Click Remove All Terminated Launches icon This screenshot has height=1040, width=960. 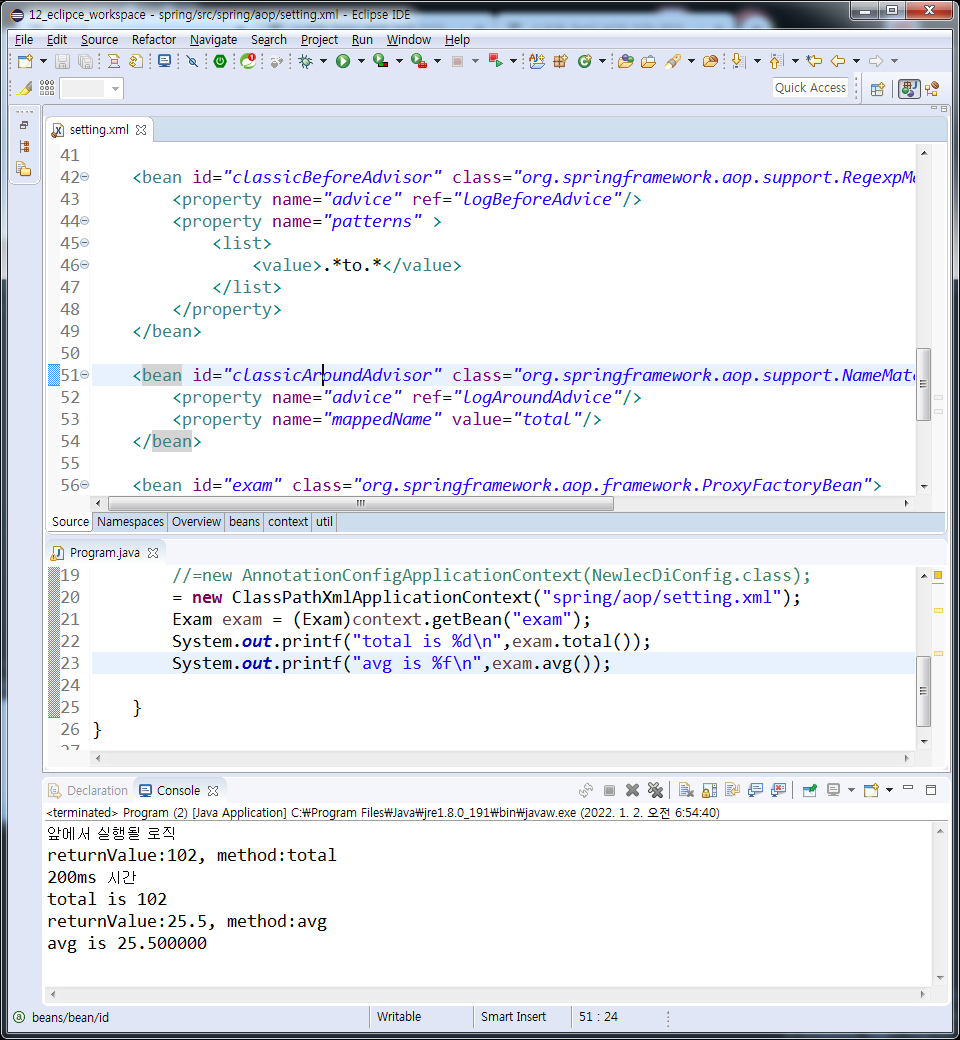click(x=655, y=790)
